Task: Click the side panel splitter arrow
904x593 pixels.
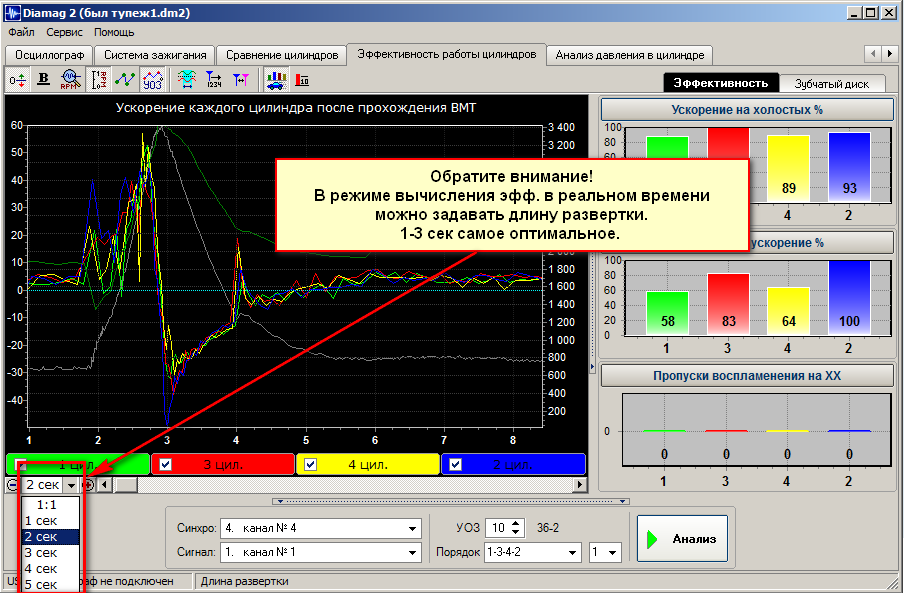Action: click(593, 367)
